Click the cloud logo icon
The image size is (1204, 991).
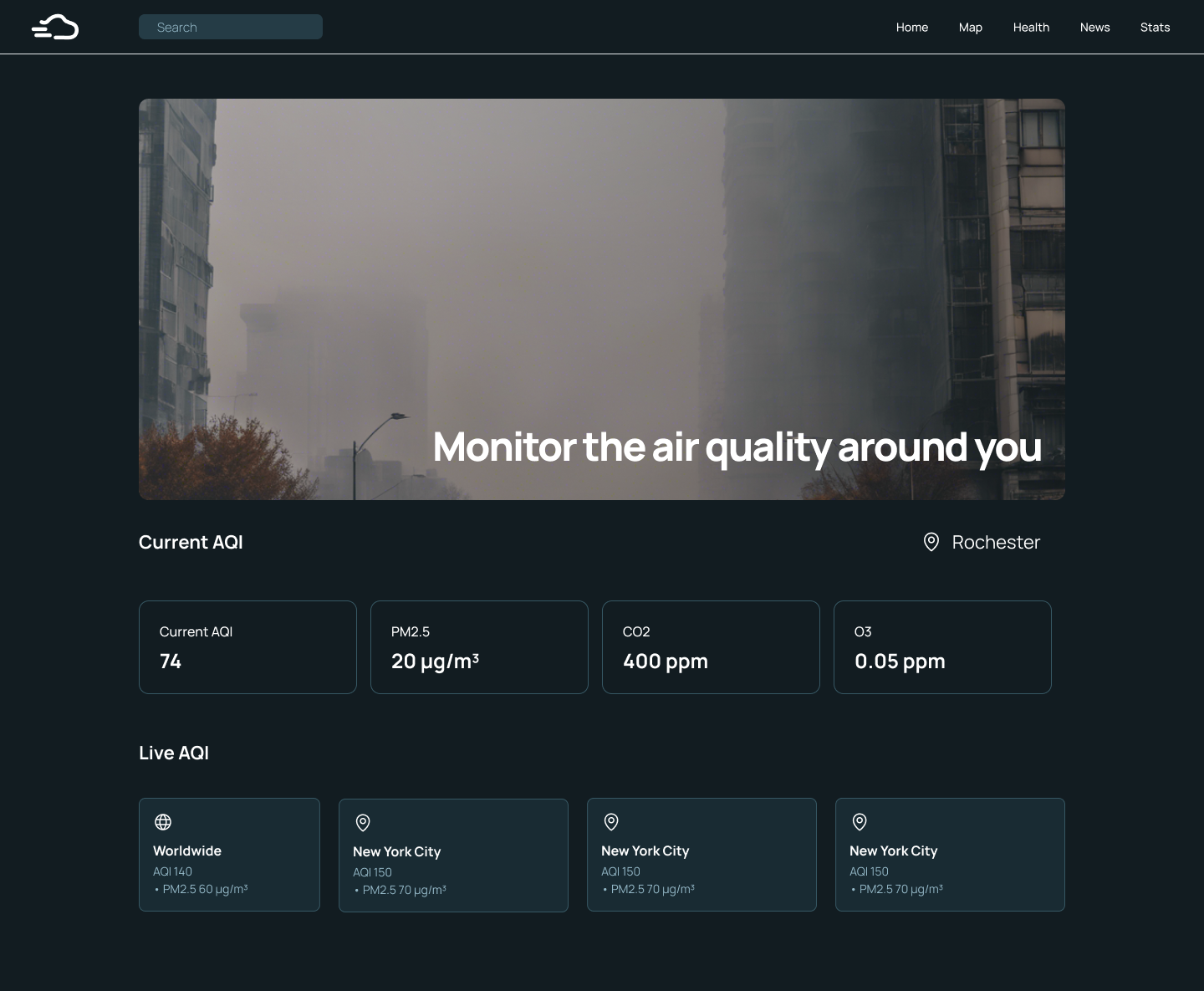[55, 27]
